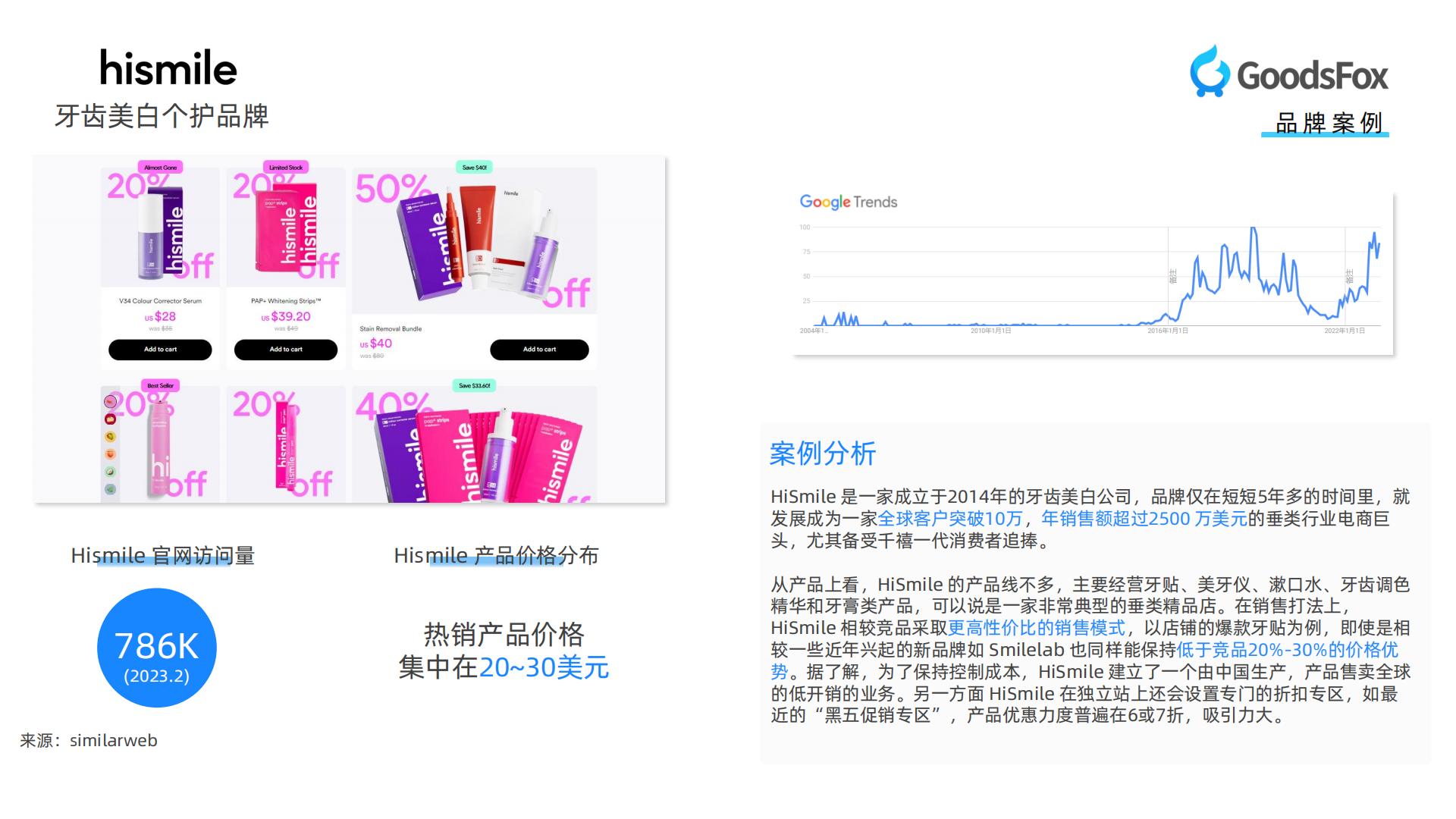1456x819 pixels.
Task: Select the green coconut flavour swatch
Action: pyautogui.click(x=111, y=472)
